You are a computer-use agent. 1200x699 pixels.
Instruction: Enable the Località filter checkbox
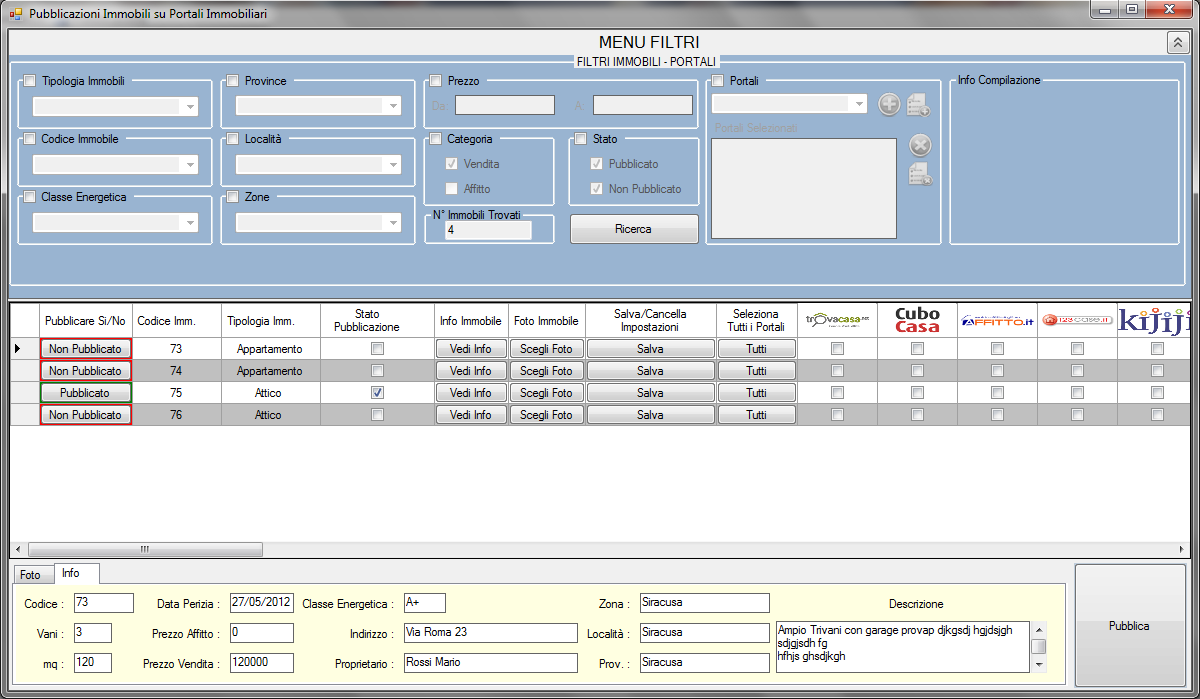coord(233,139)
